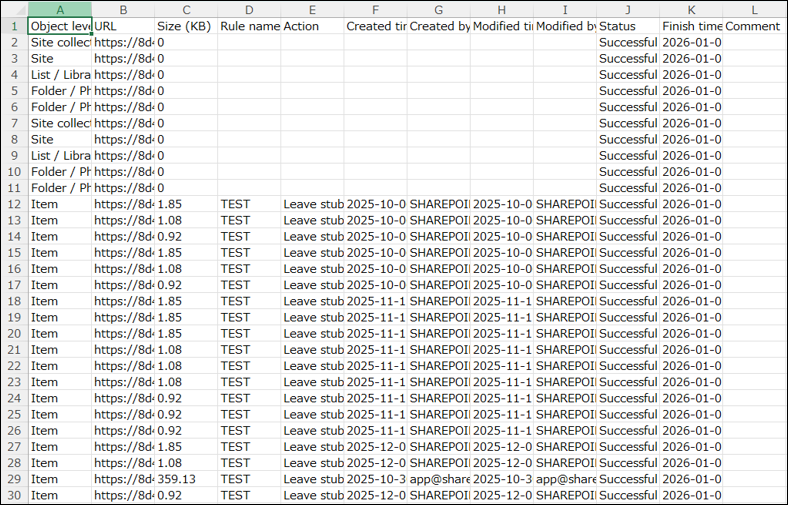Click the 'Object level' header cell
Image resolution: width=788 pixels, height=505 pixels.
(59, 26)
